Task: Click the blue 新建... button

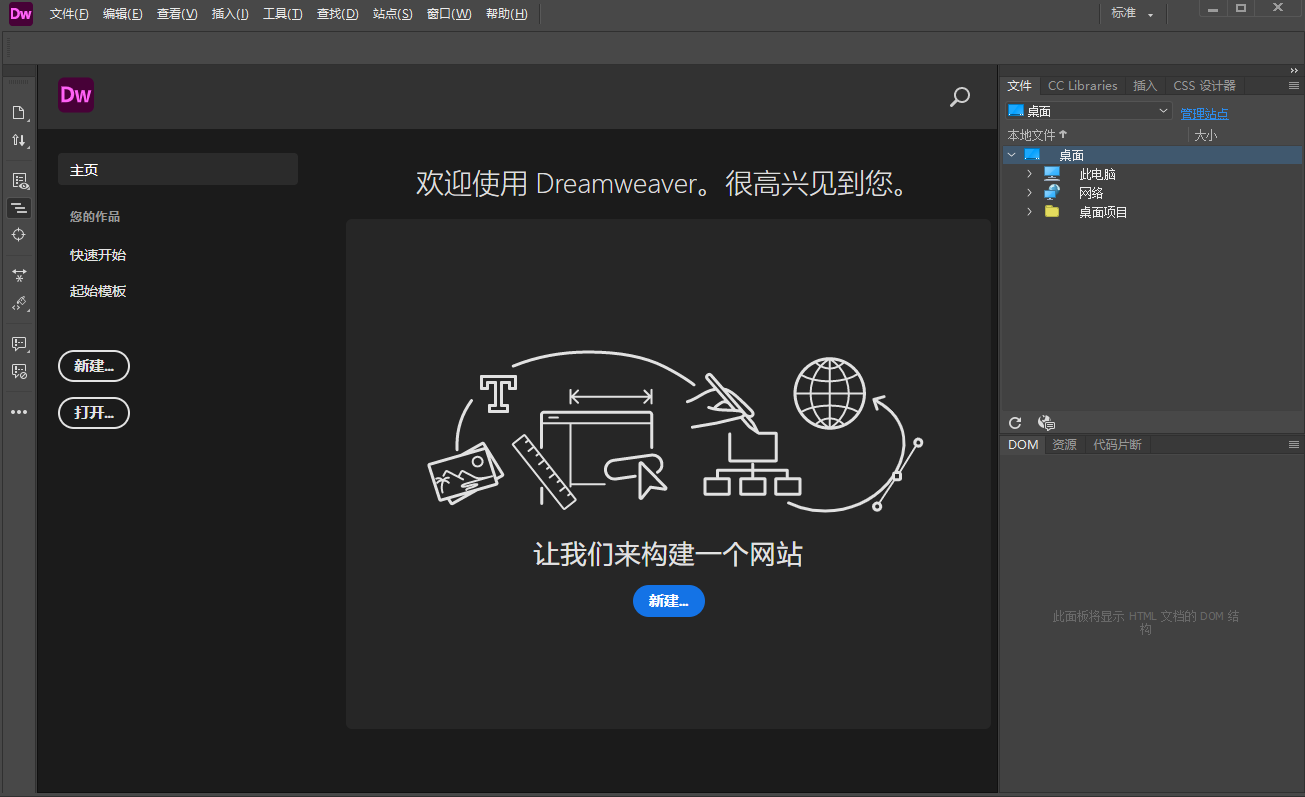Action: (669, 601)
